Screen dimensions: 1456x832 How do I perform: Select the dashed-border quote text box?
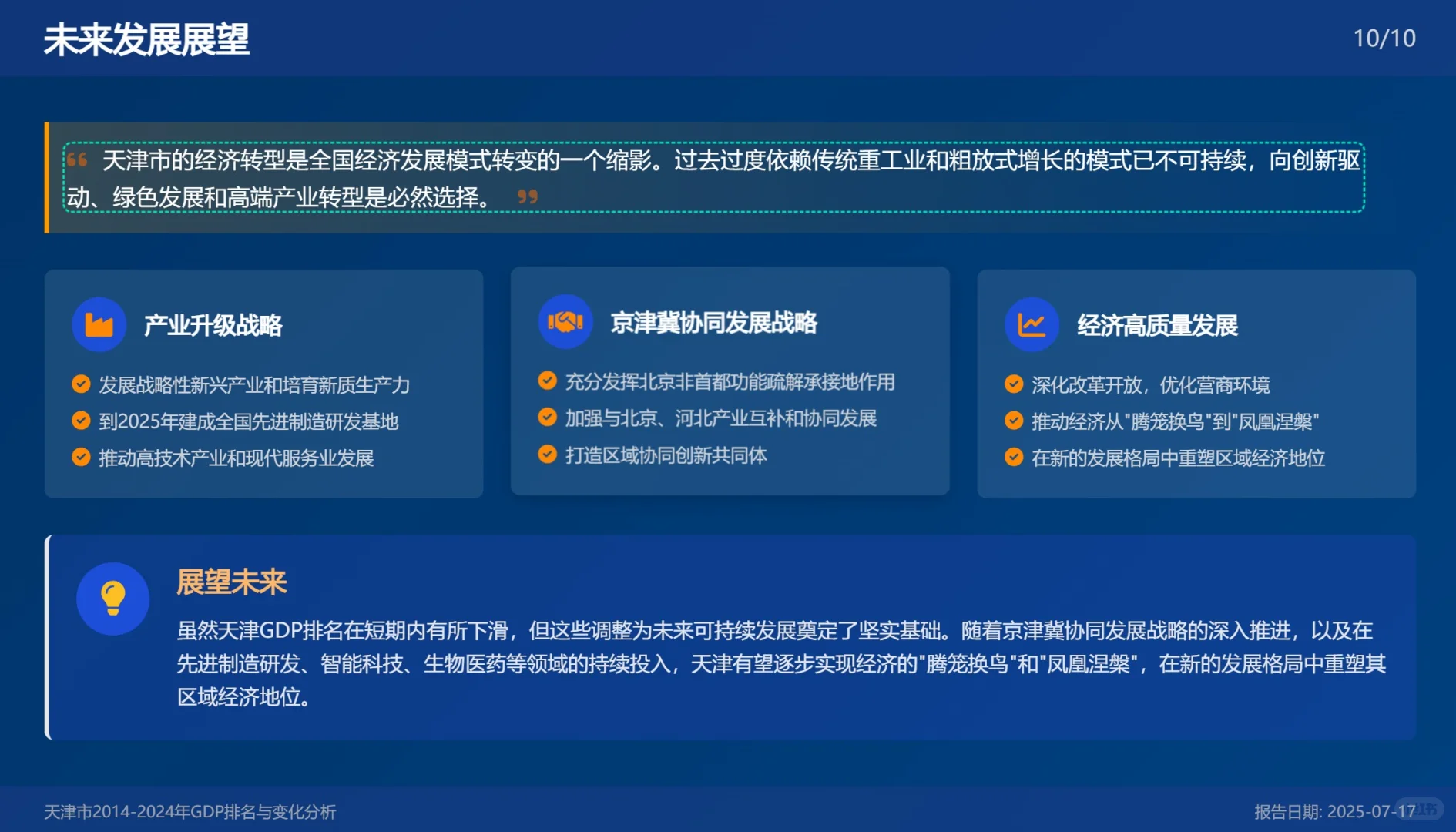click(716, 179)
